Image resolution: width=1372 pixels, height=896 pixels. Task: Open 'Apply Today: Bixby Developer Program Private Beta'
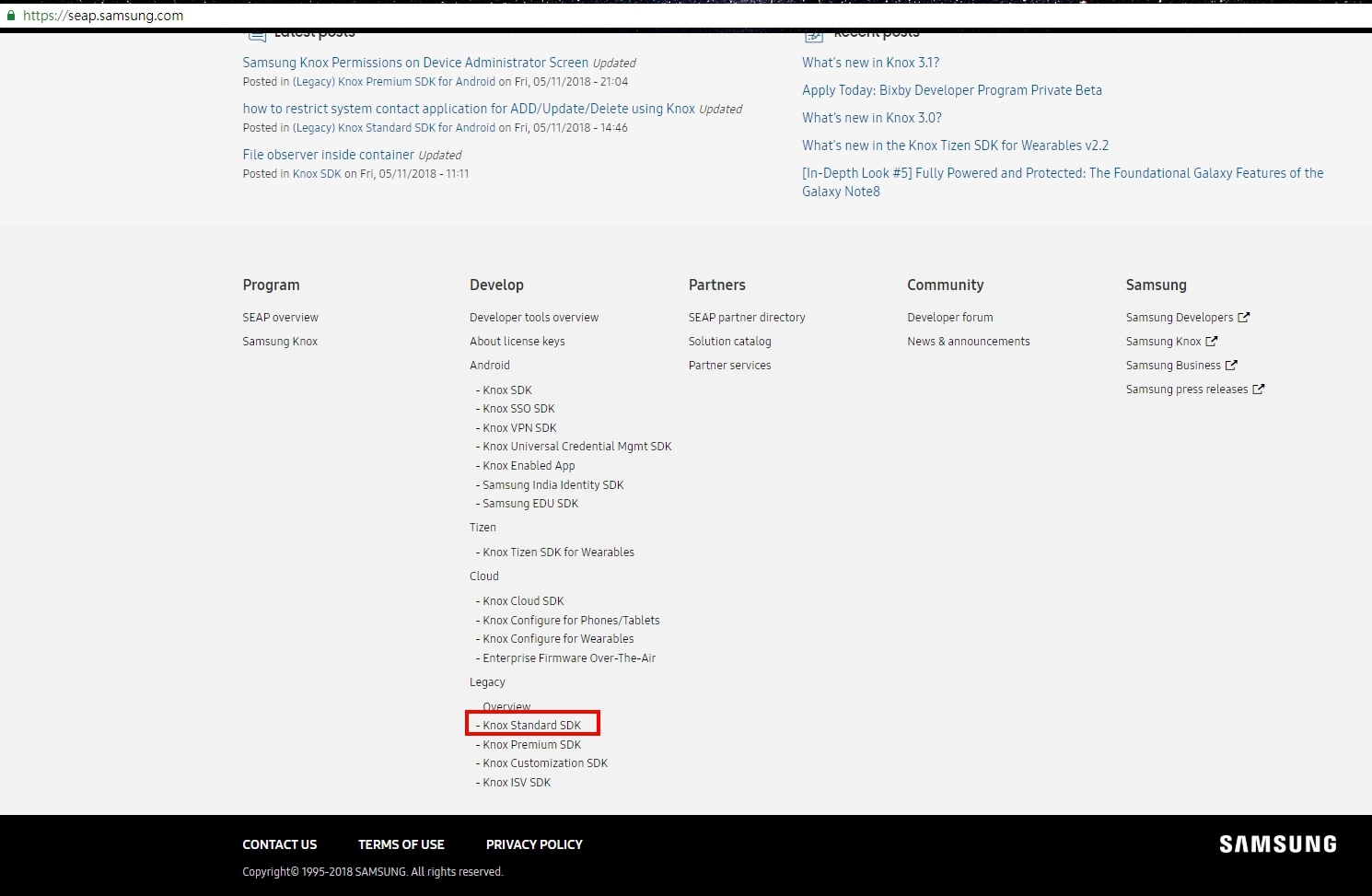tap(952, 90)
